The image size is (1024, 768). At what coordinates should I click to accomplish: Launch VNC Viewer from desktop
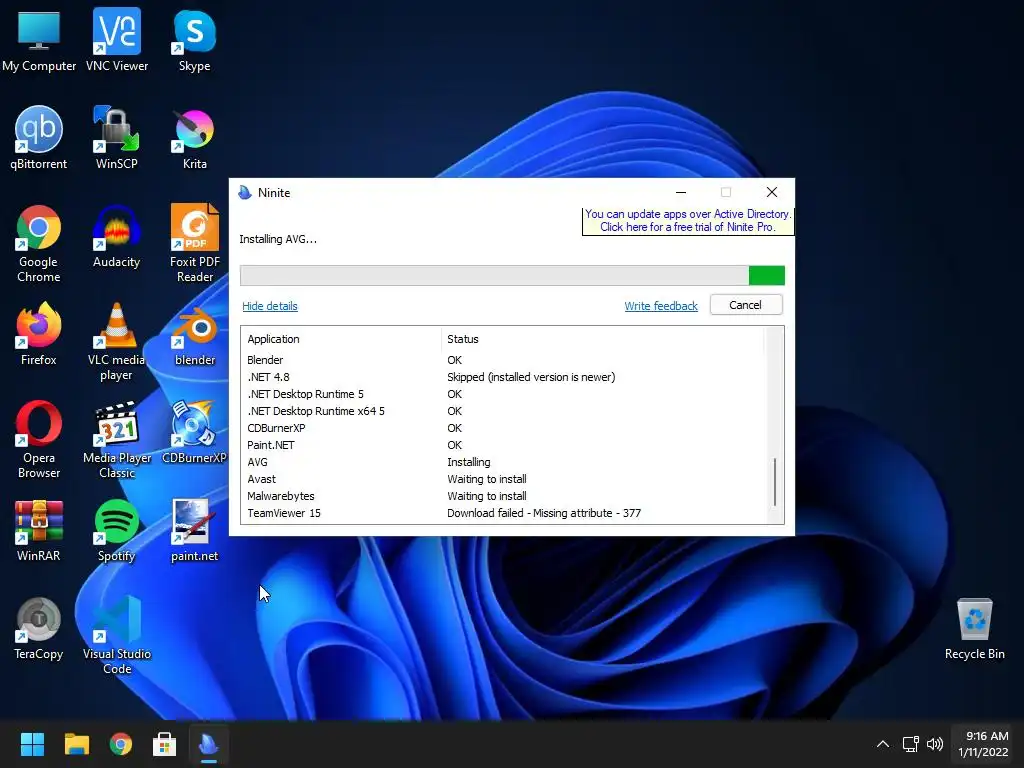(x=117, y=39)
